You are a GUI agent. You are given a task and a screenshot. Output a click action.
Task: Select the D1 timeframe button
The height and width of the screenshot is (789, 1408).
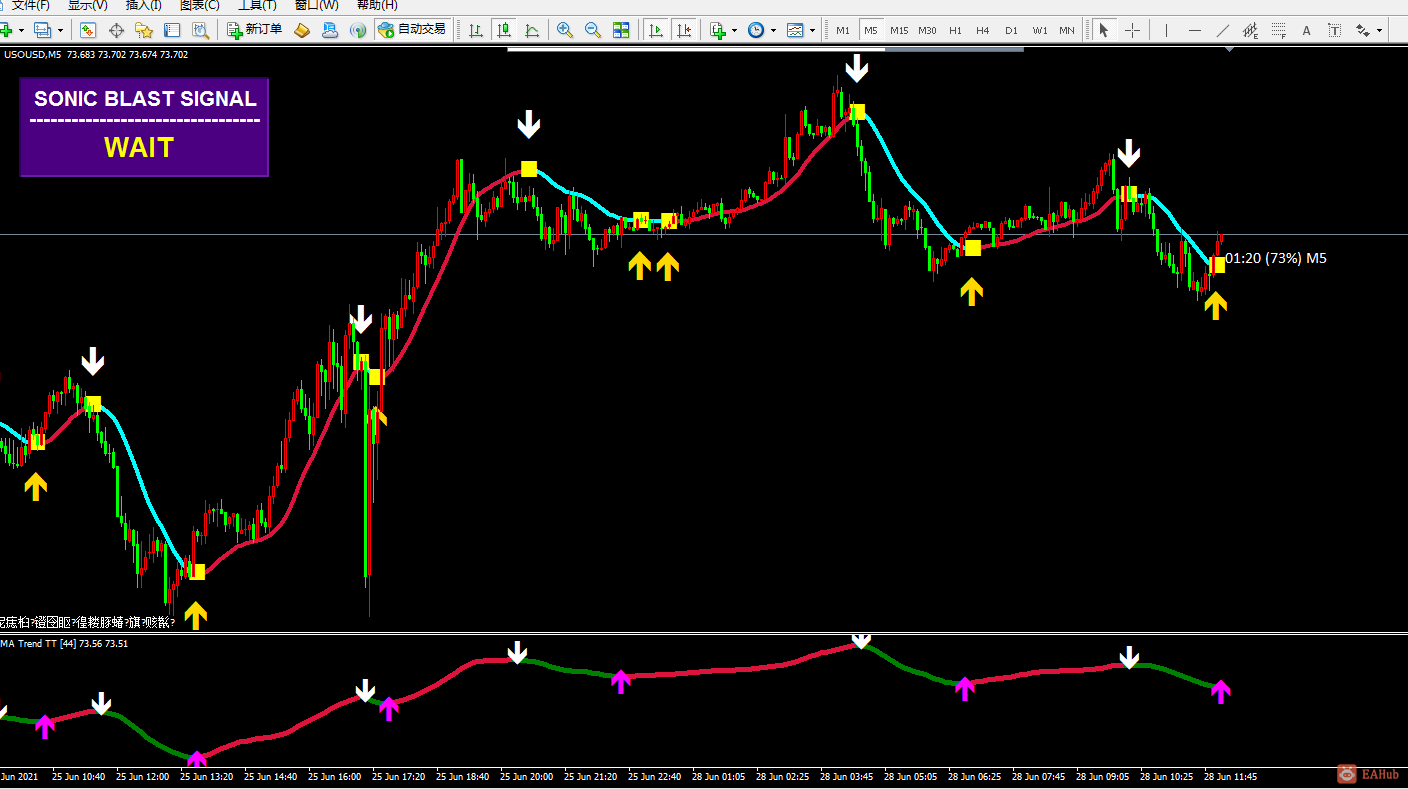click(x=1011, y=30)
